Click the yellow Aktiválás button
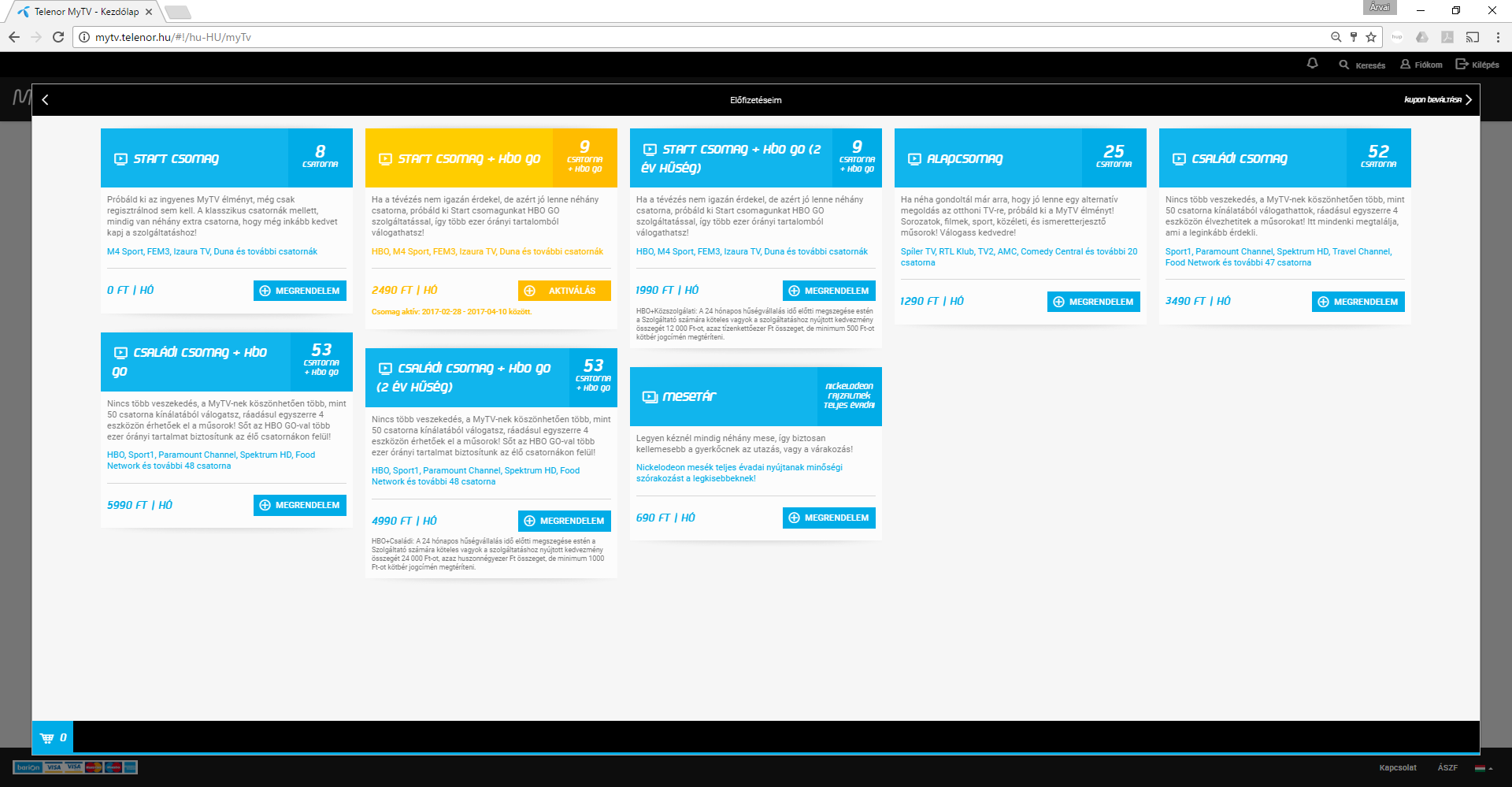Image resolution: width=1512 pixels, height=787 pixels. tap(565, 291)
